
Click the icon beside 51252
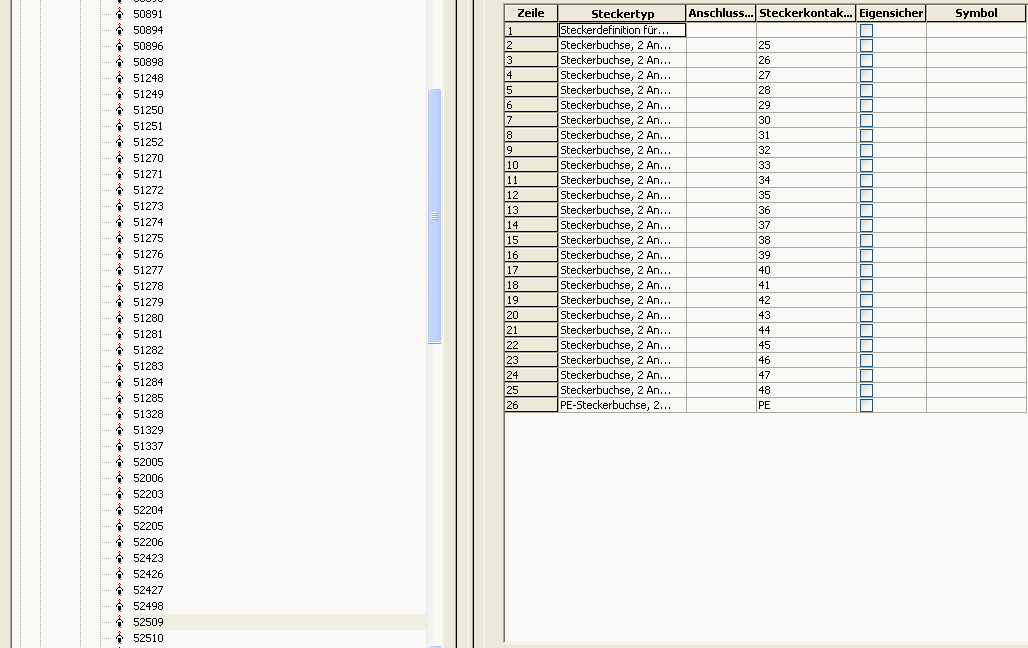point(119,142)
